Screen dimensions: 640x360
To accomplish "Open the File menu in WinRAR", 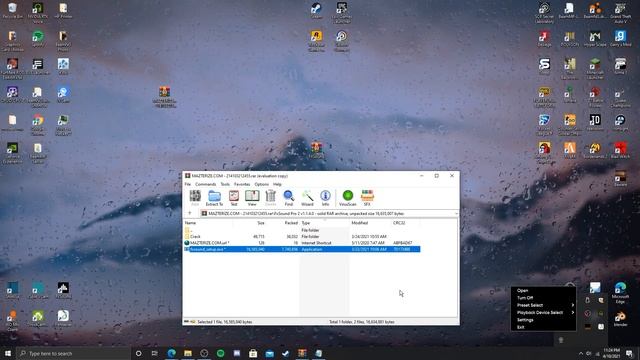I will click(x=187, y=184).
